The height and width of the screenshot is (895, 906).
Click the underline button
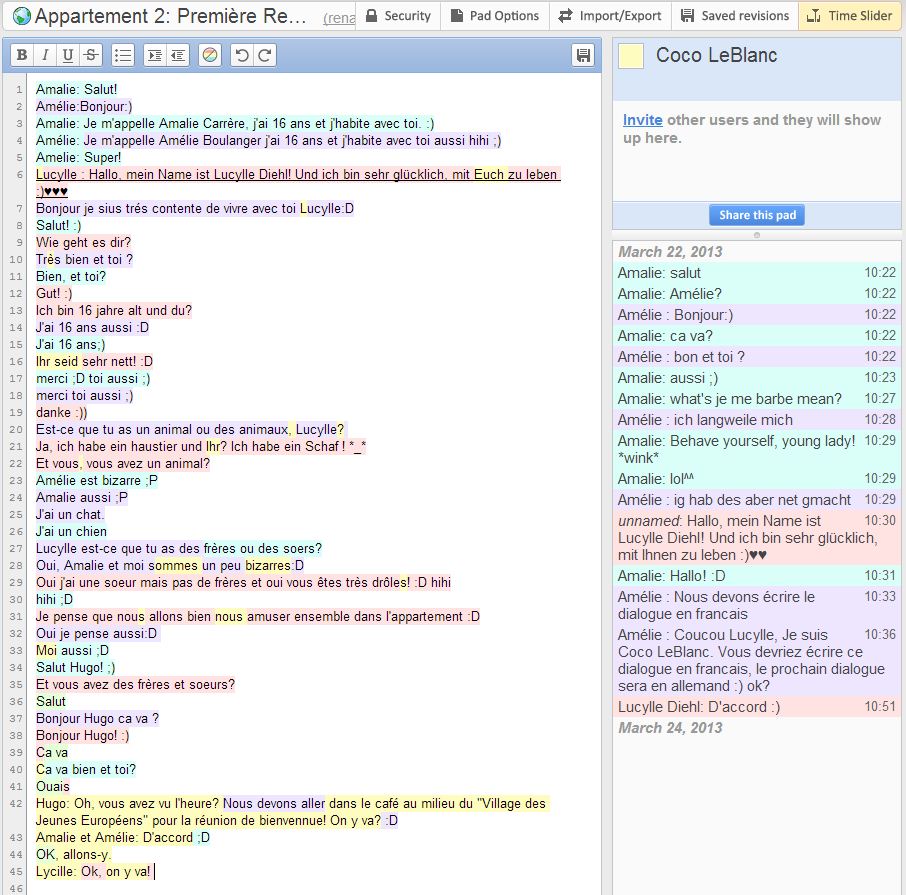pos(68,56)
